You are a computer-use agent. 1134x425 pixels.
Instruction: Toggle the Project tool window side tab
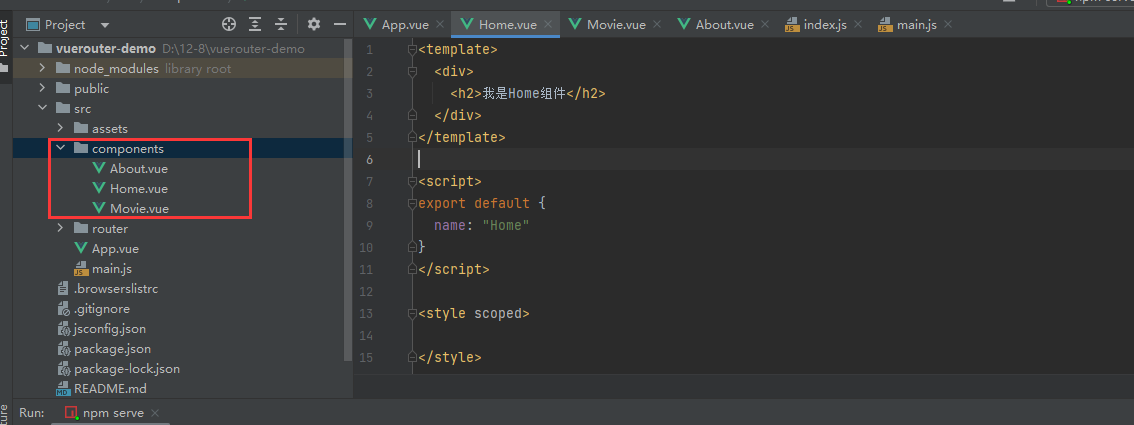(5, 45)
